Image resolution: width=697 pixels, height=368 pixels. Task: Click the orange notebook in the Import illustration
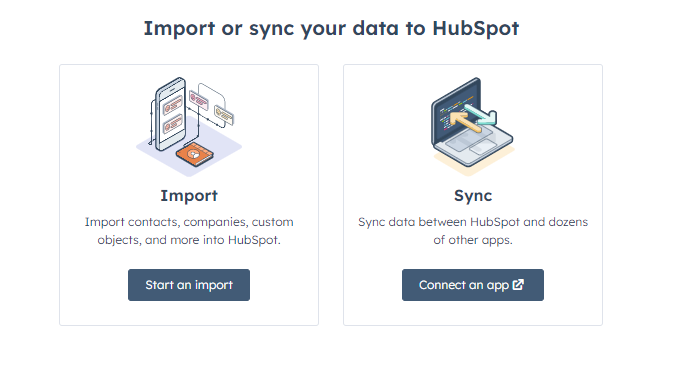195,155
